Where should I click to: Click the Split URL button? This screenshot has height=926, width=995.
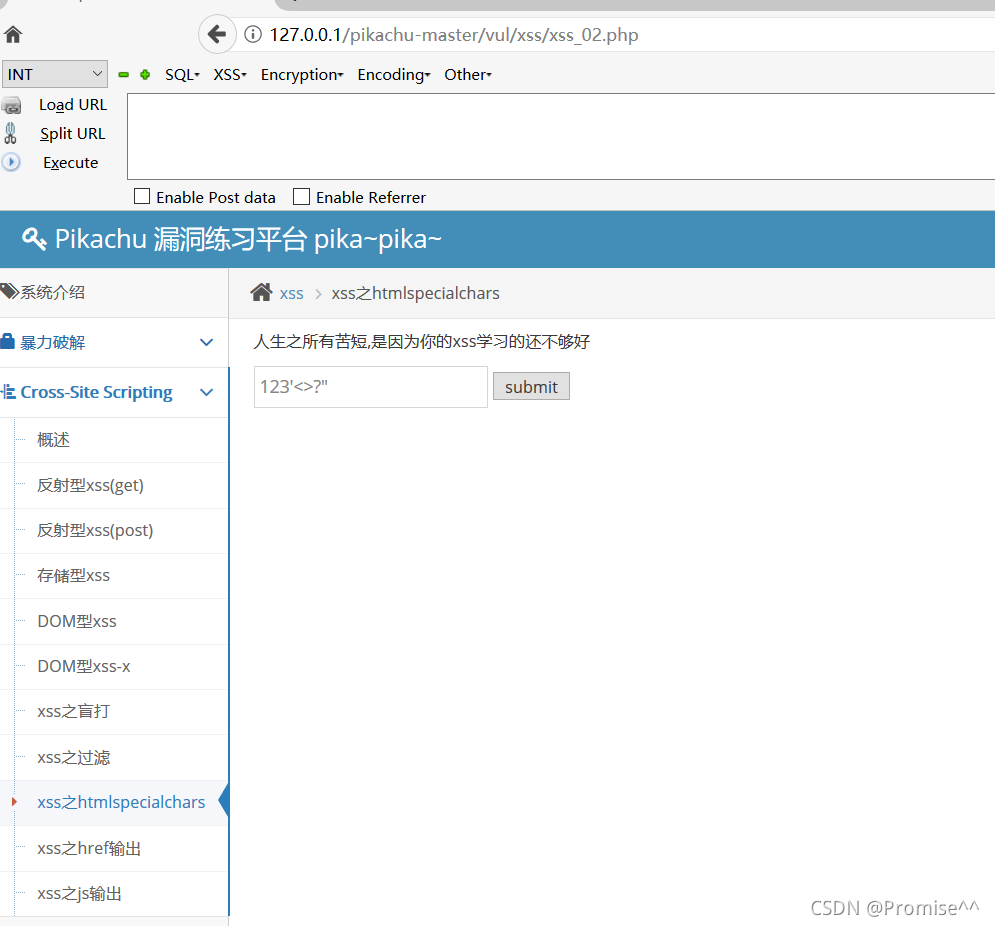point(72,134)
